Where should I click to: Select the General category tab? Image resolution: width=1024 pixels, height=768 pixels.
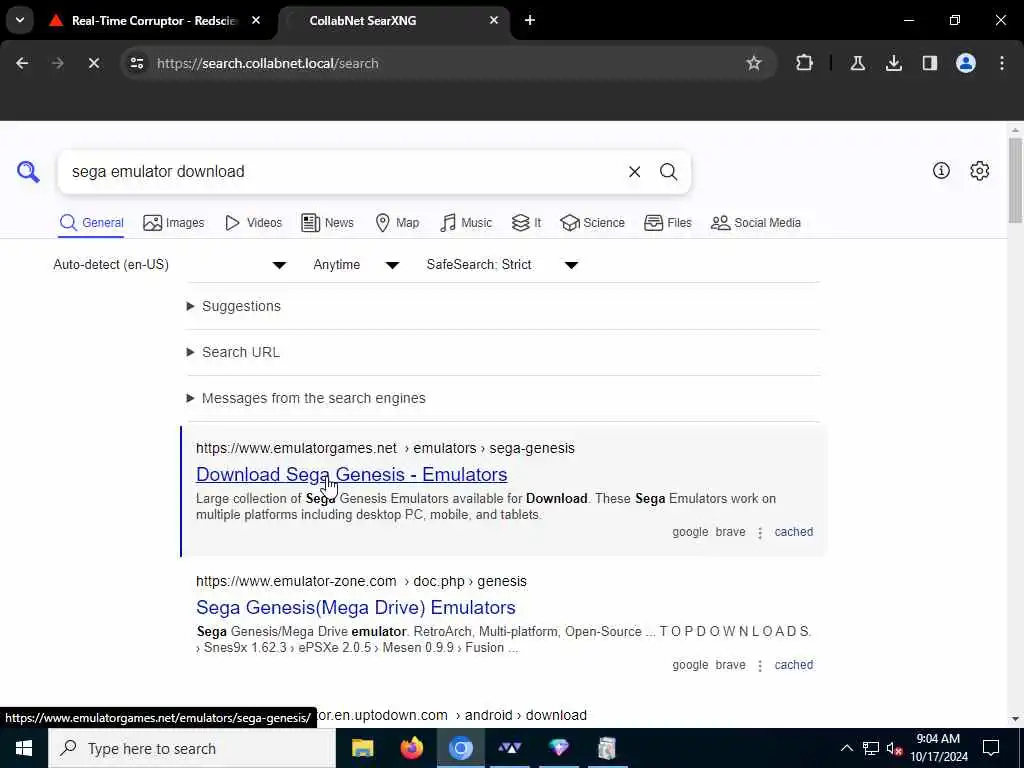click(91, 223)
